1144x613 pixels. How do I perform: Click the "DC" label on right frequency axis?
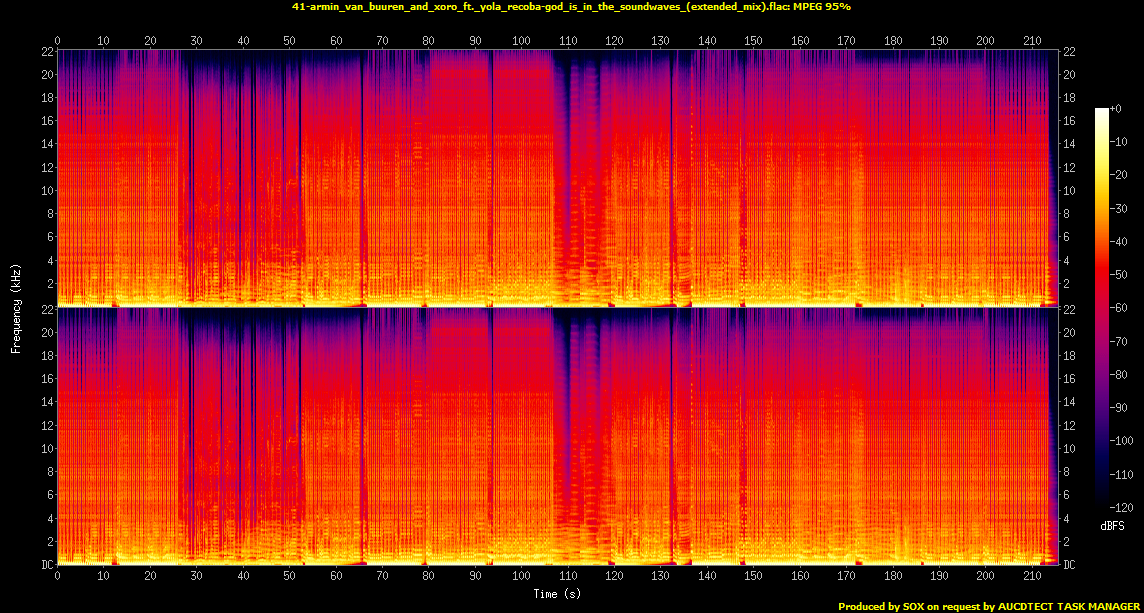tap(1069, 565)
